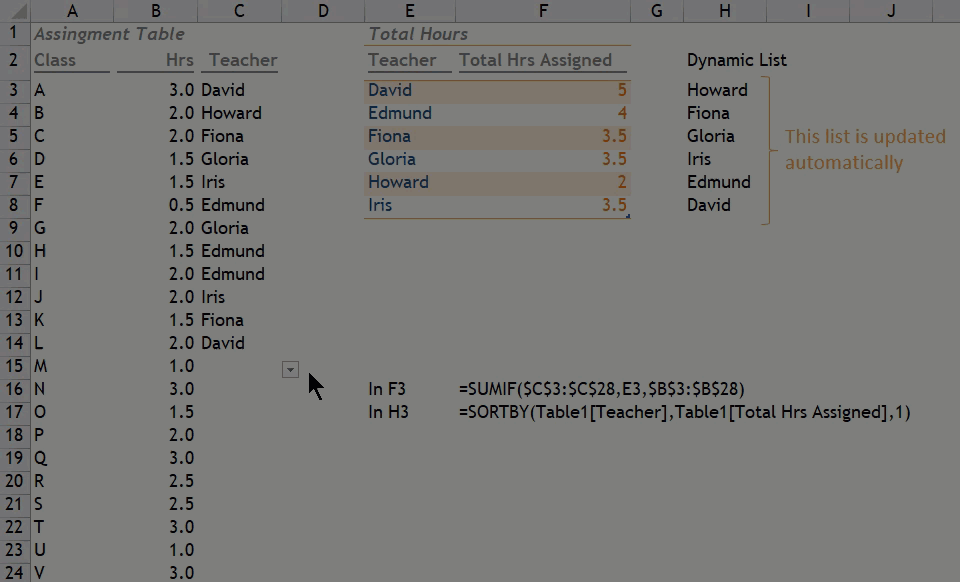The width and height of the screenshot is (960, 582).
Task: Click Howard at top of Dynamic List
Action: pos(717,90)
